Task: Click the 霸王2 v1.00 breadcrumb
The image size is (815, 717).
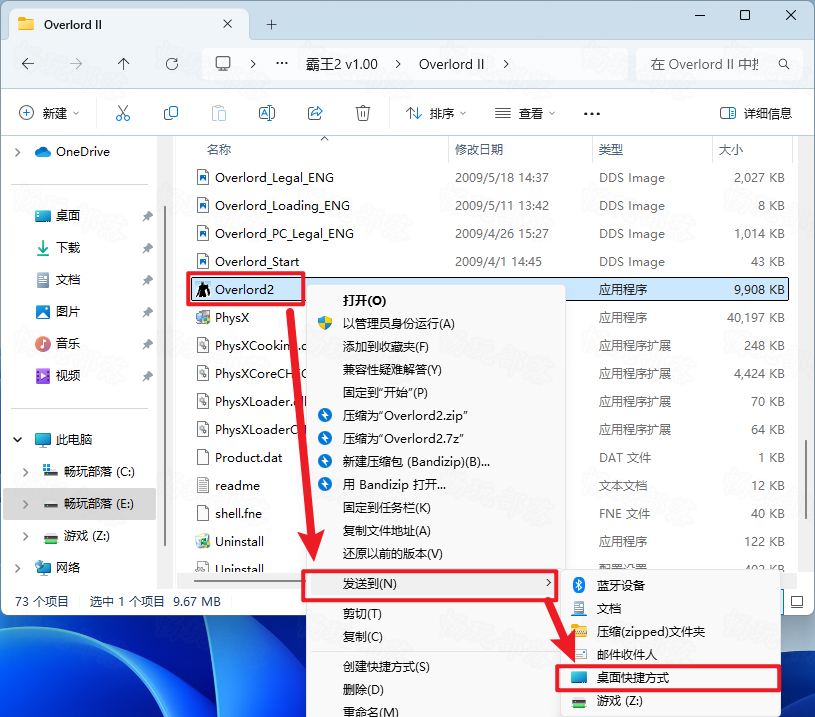Action: click(x=341, y=64)
